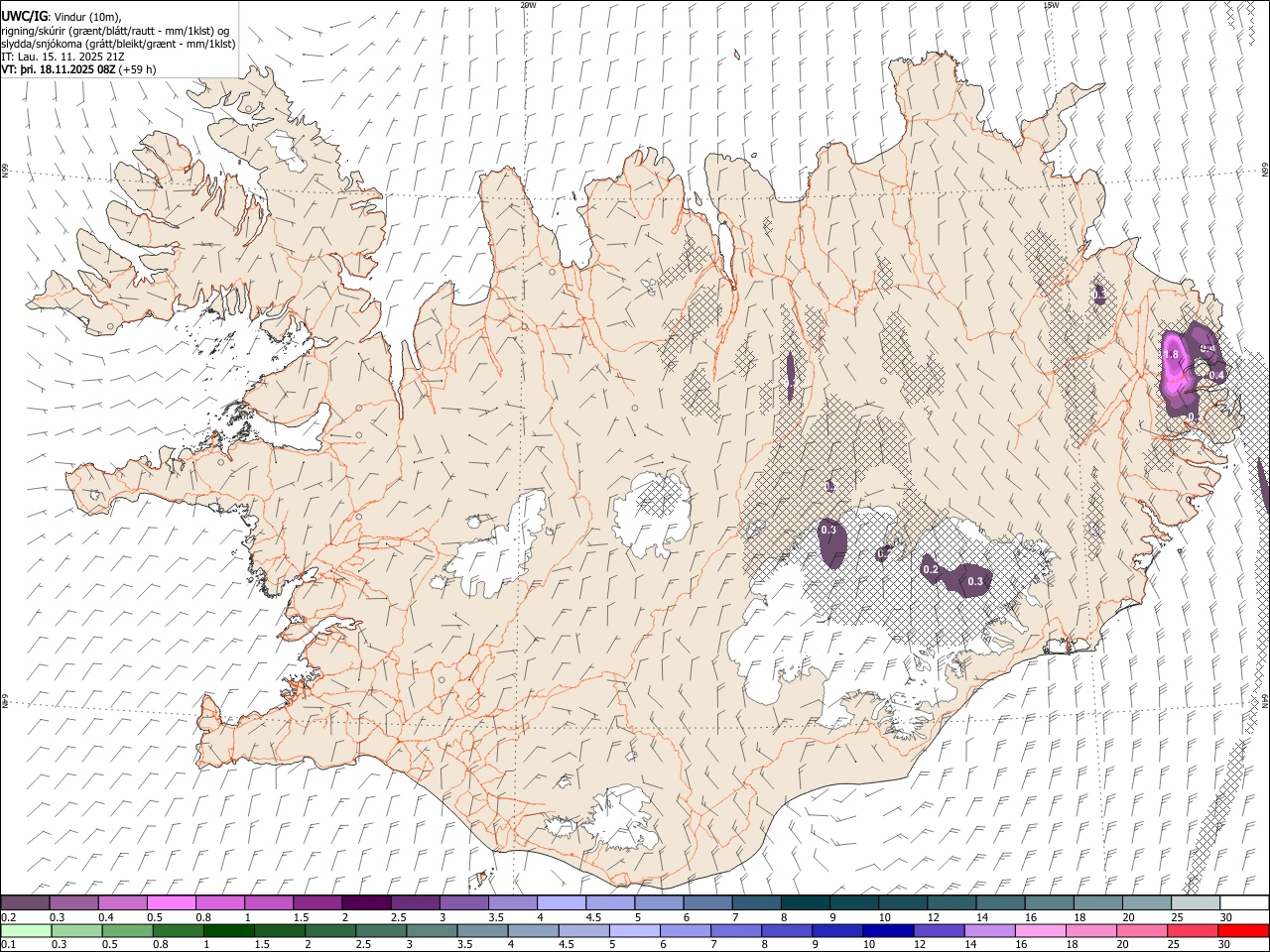Click the 0.2 snowfall value on the map
Screen dimensions: 1270x952
click(x=931, y=569)
